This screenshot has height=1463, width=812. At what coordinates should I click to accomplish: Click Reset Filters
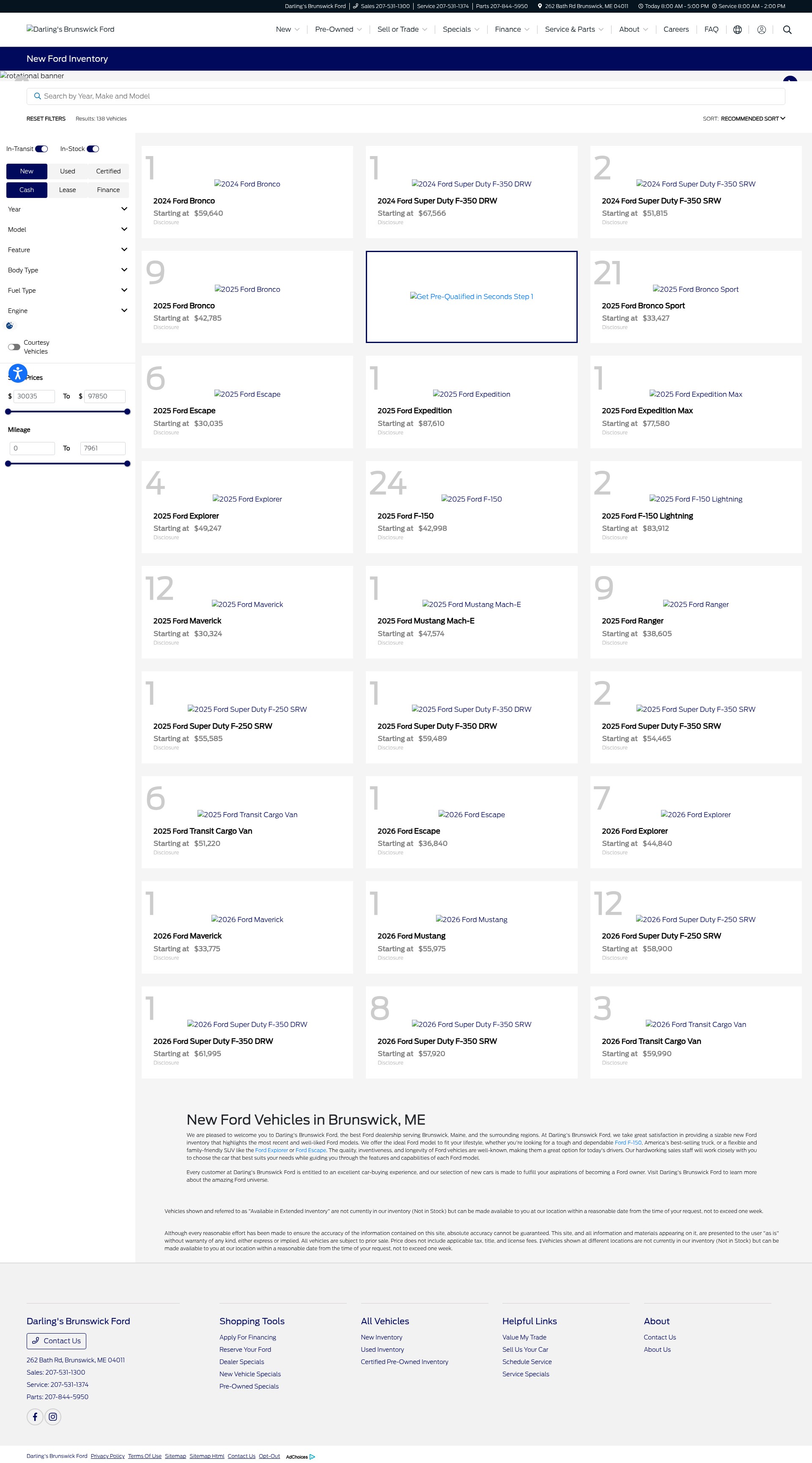click(x=46, y=119)
